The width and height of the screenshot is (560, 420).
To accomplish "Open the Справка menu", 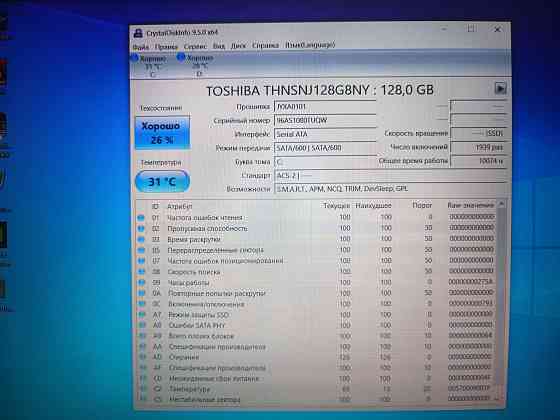I will coord(265,45).
